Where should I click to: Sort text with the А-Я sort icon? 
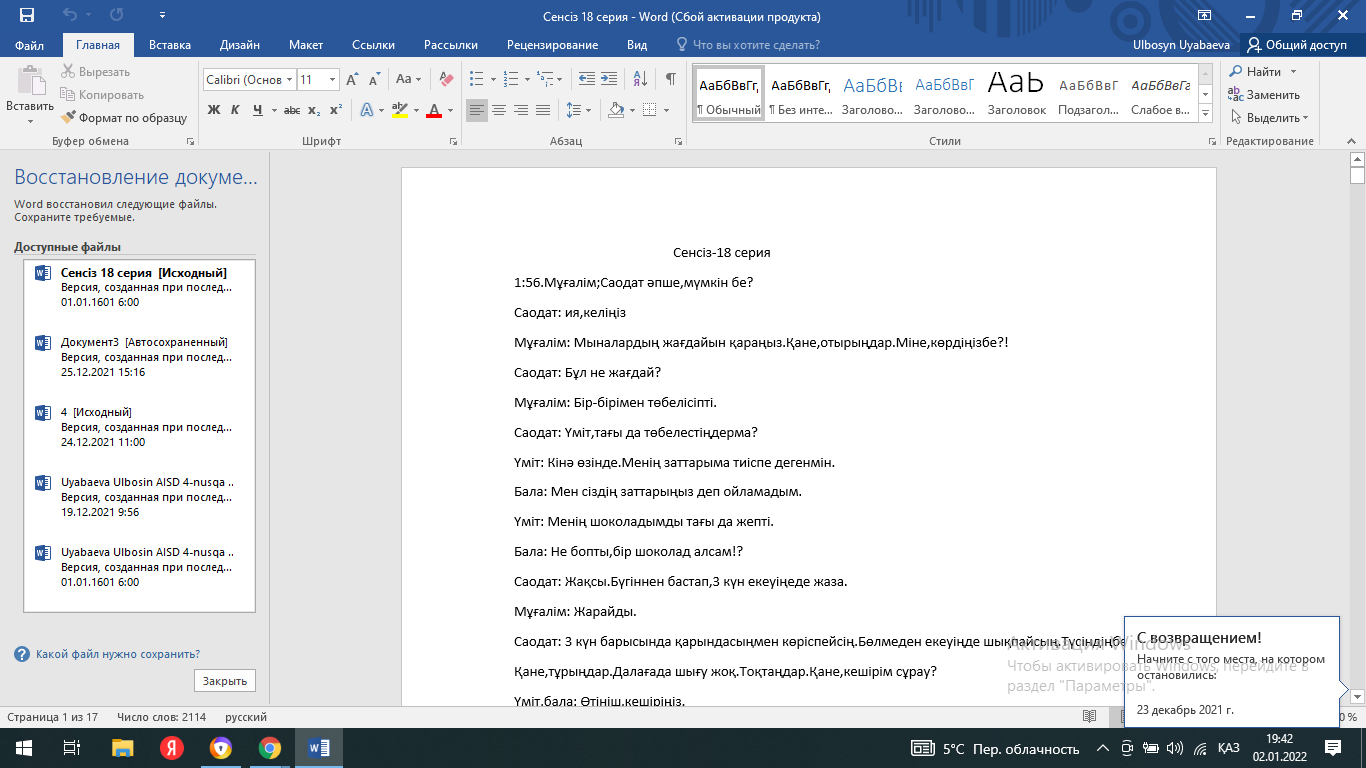click(639, 79)
